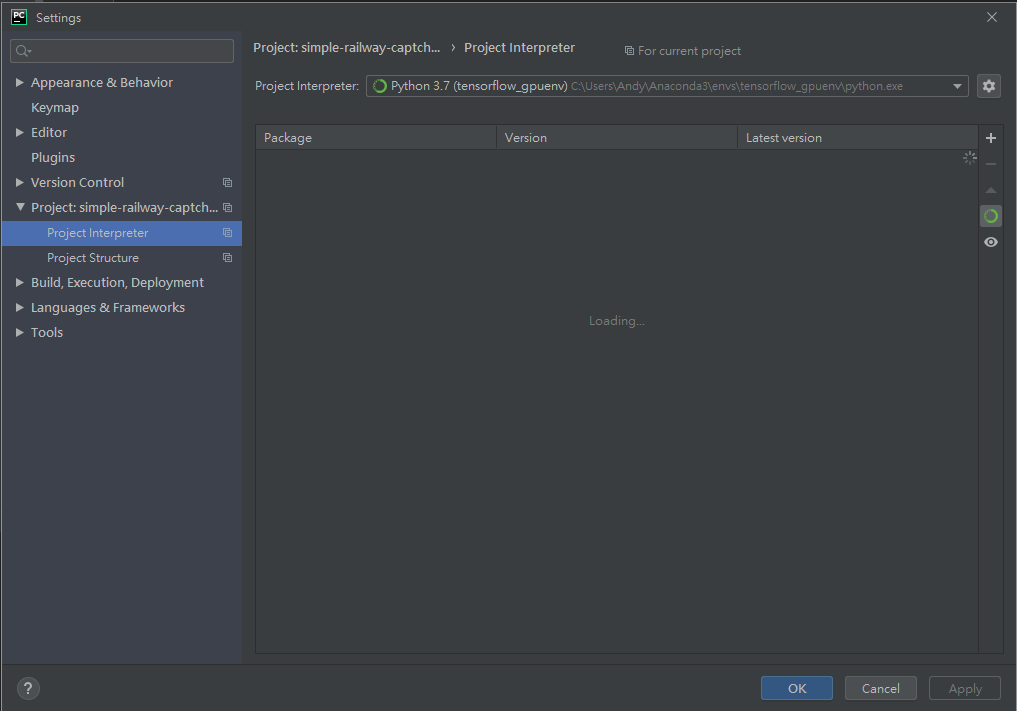
Task: Remove a package with the minus icon
Action: [x=990, y=164]
